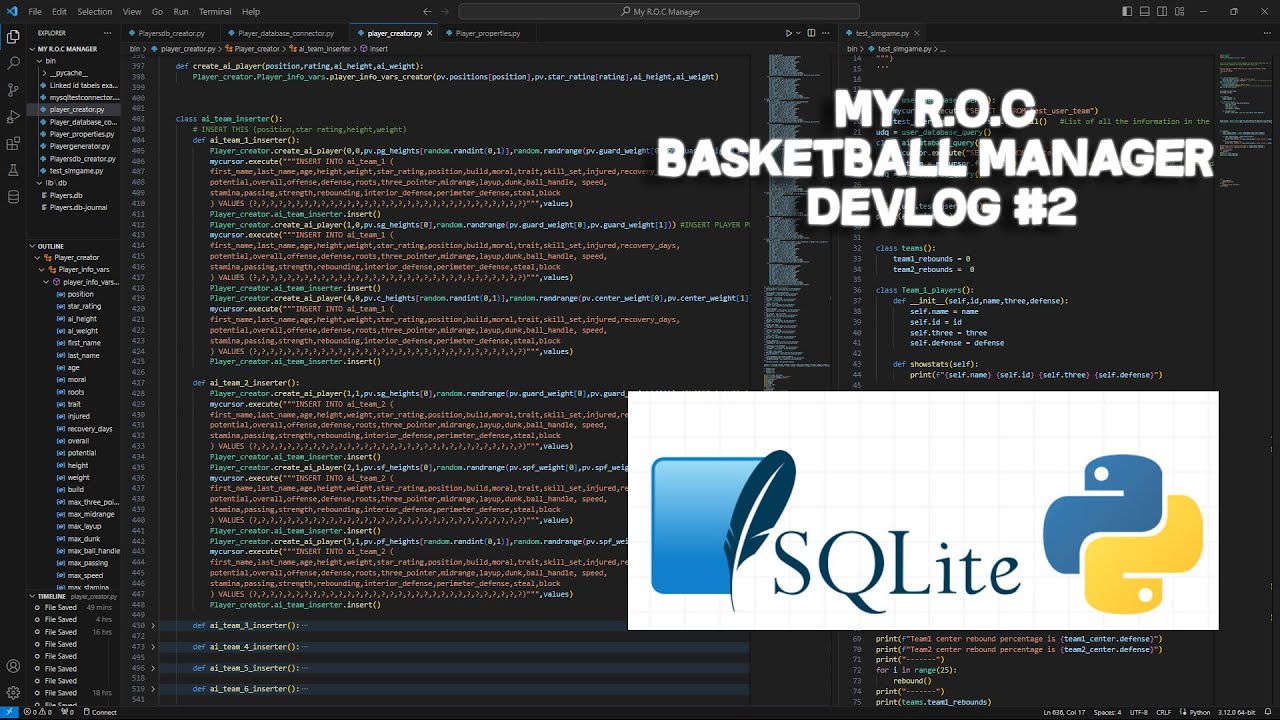Click the Go Back arrow in title bar
1280x720 pixels.
tap(428, 11)
